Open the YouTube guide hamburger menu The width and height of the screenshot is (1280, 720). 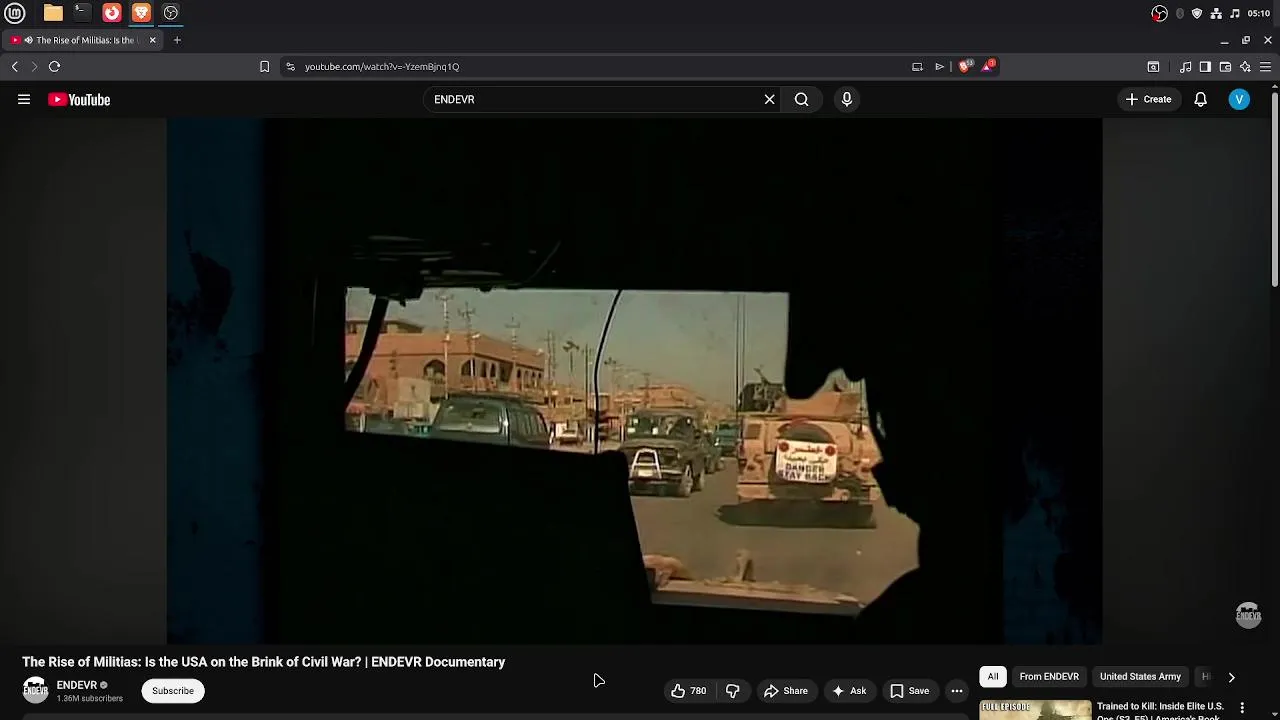24,99
